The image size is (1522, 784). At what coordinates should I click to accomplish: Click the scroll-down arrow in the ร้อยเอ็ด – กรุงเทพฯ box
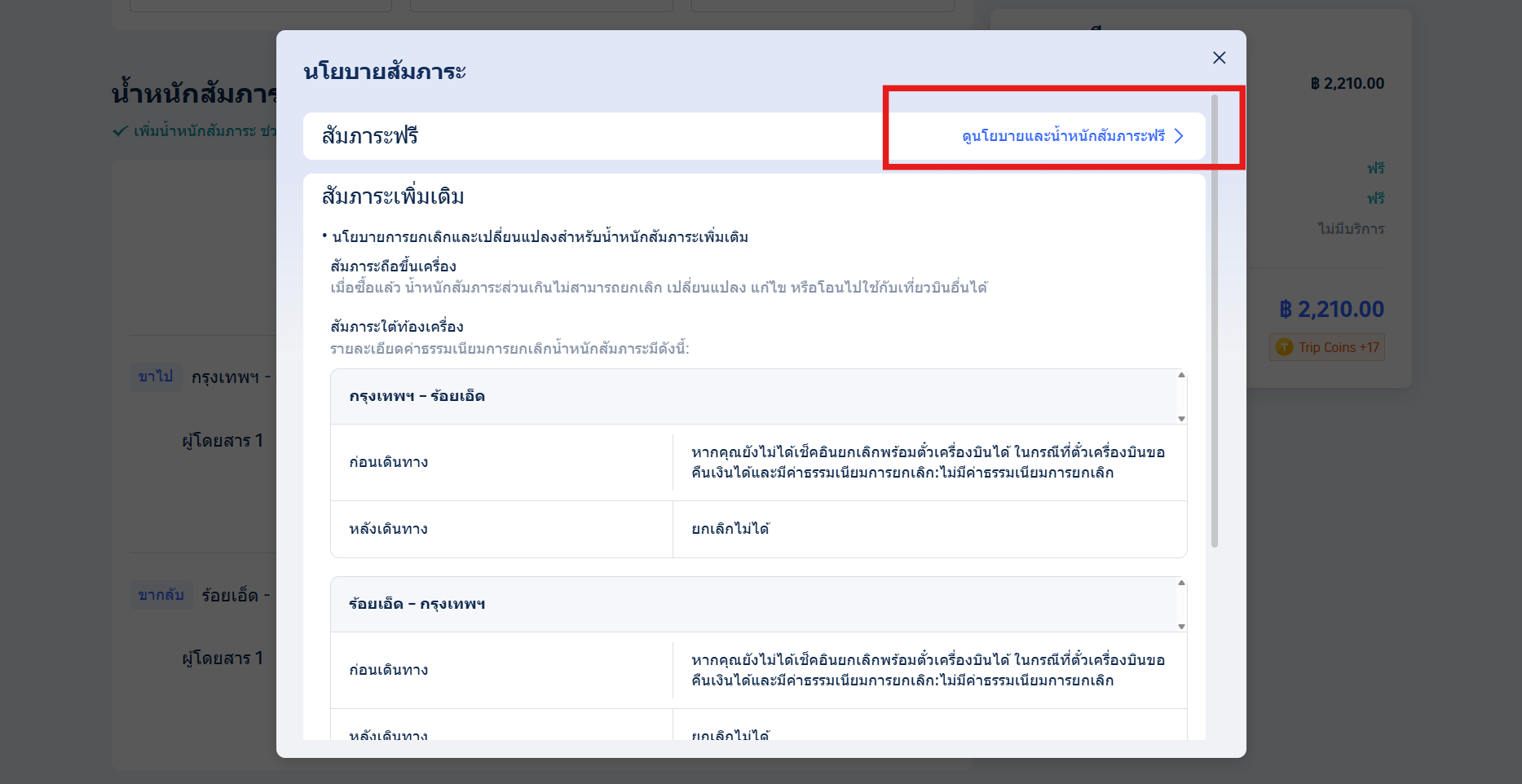coord(1180,627)
